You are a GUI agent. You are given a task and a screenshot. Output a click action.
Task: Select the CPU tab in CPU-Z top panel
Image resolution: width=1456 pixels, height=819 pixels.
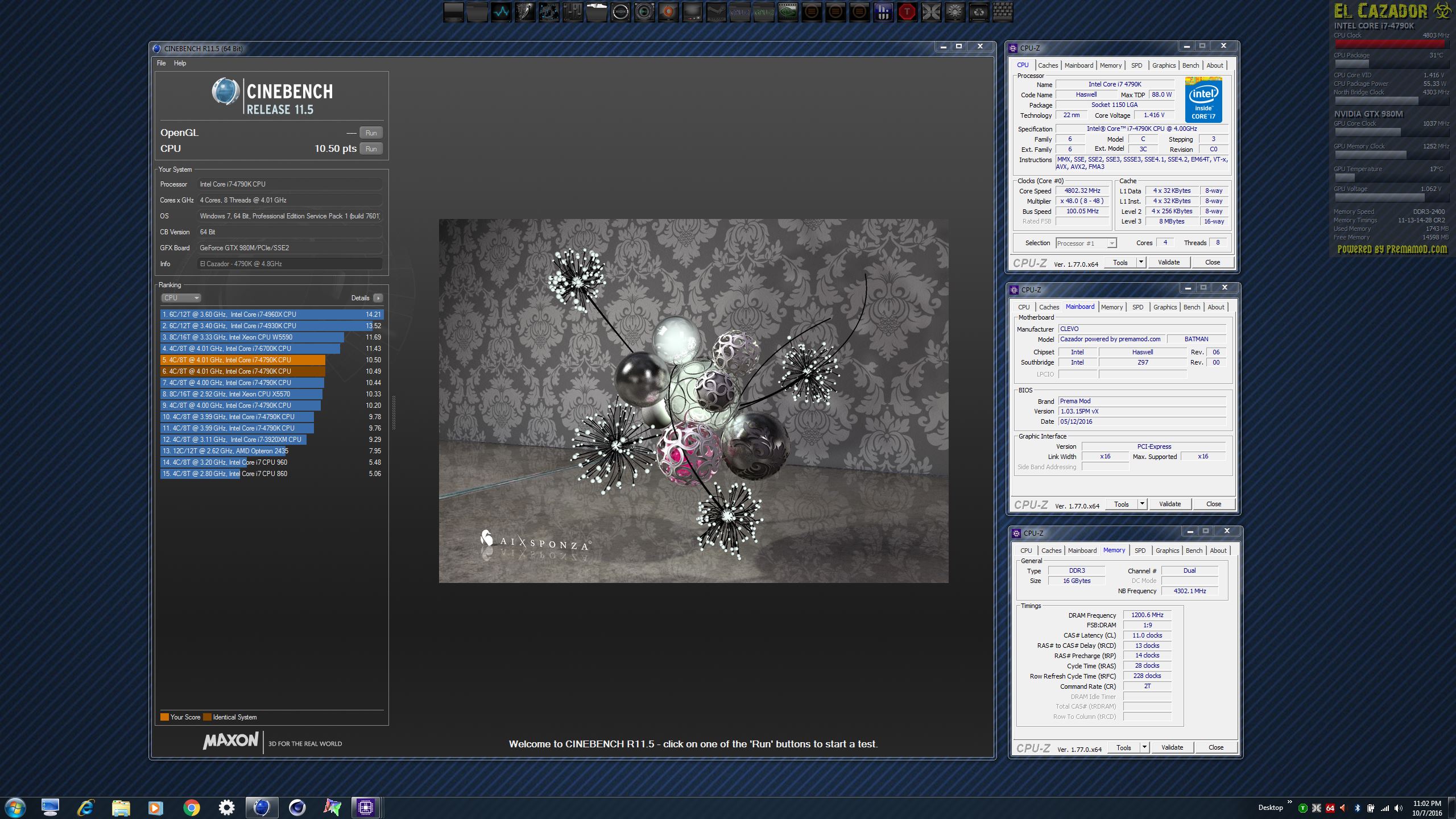1022,64
